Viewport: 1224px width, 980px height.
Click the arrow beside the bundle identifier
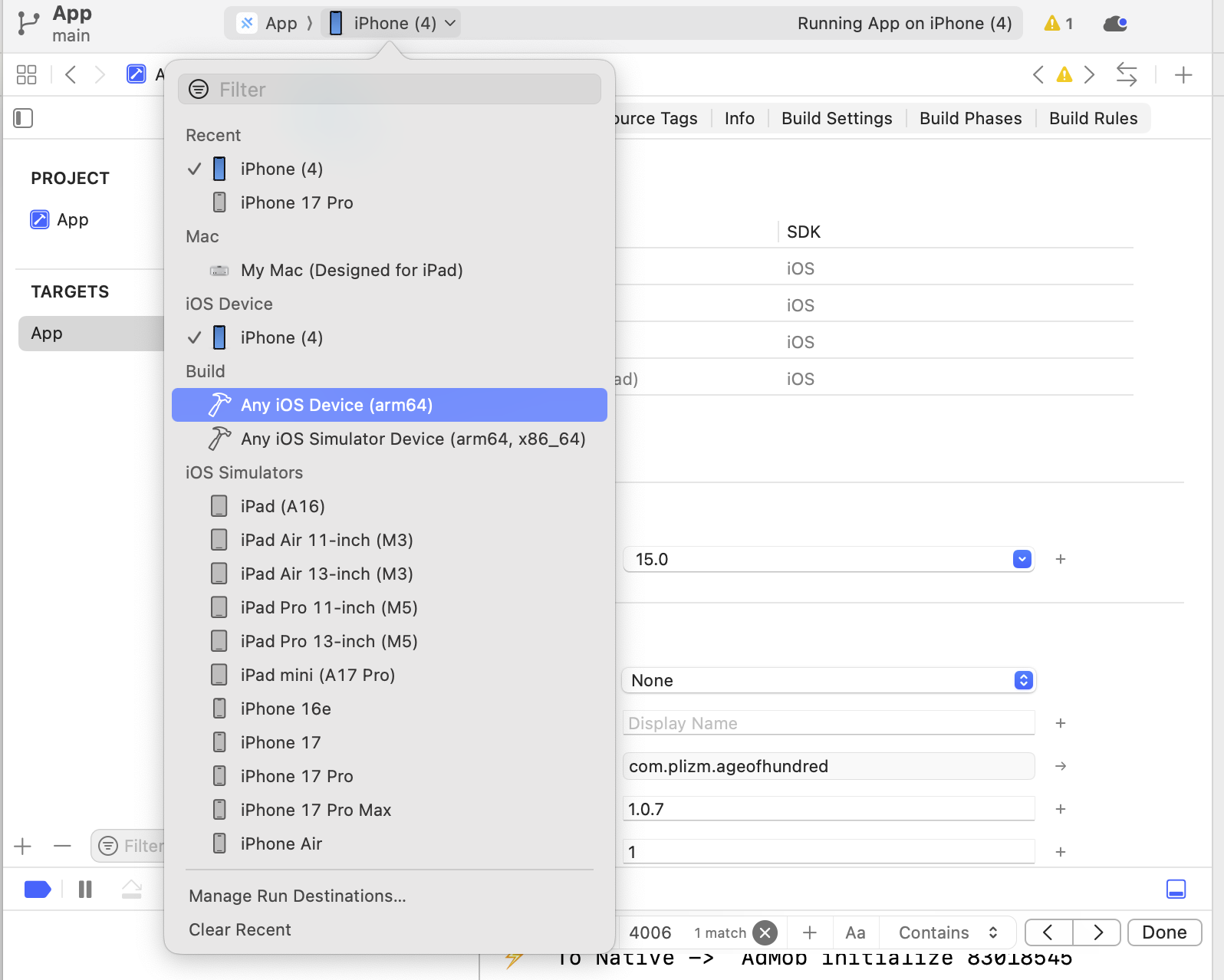pos(1061,766)
